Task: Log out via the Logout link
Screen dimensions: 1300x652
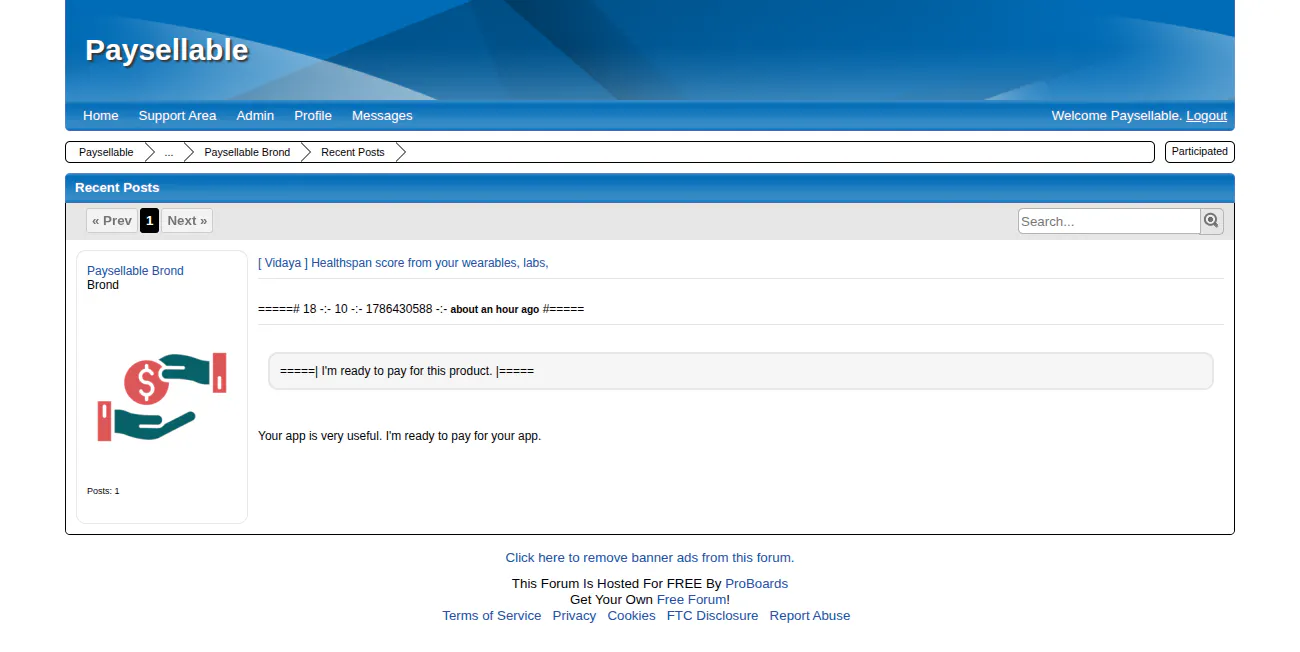Action: (x=1206, y=116)
